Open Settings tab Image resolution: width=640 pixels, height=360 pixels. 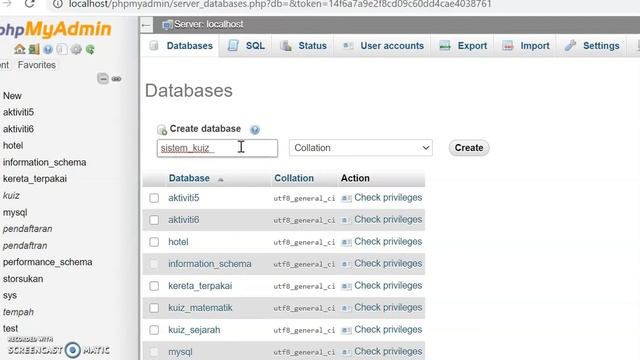point(592,46)
